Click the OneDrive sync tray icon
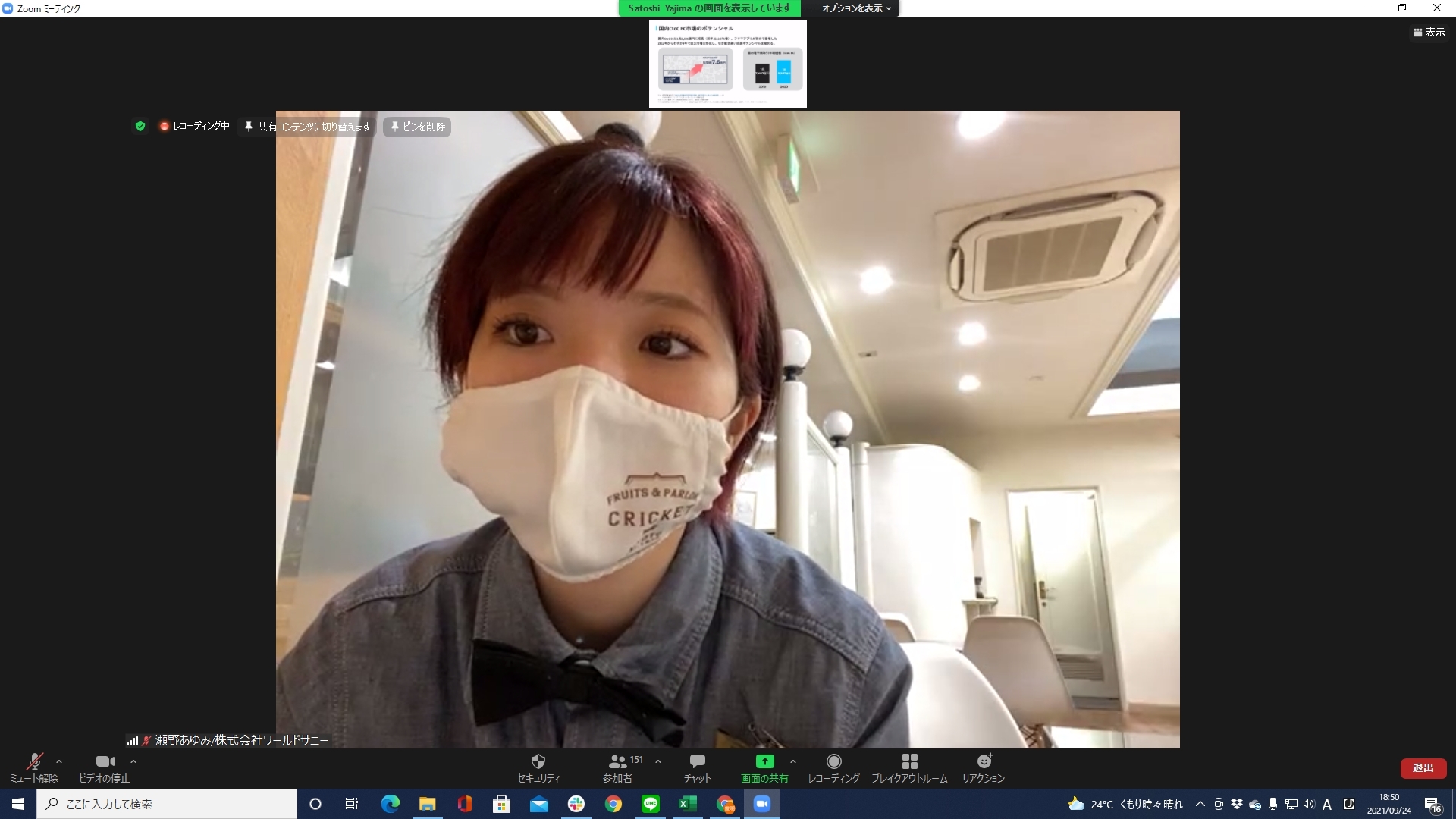1456x819 pixels. [1255, 804]
